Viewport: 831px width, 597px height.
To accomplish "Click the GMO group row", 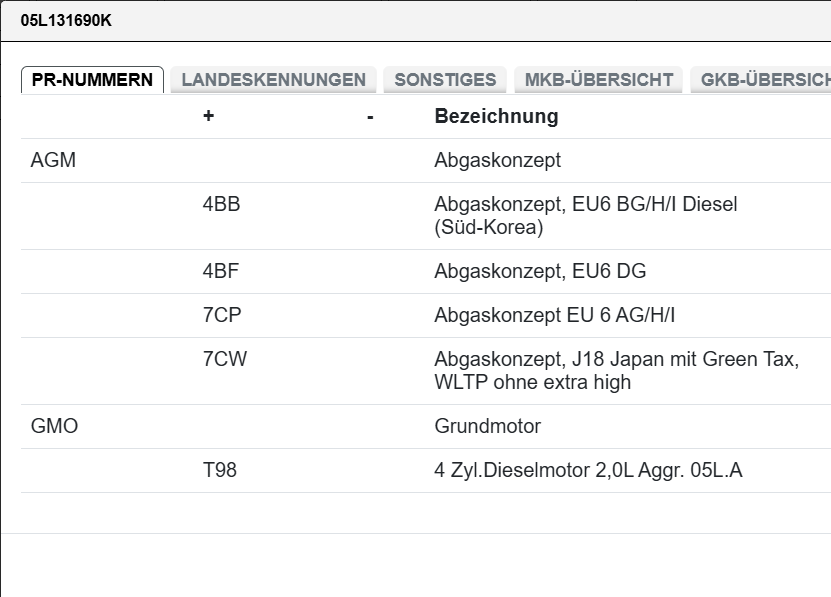I will (x=54, y=426).
